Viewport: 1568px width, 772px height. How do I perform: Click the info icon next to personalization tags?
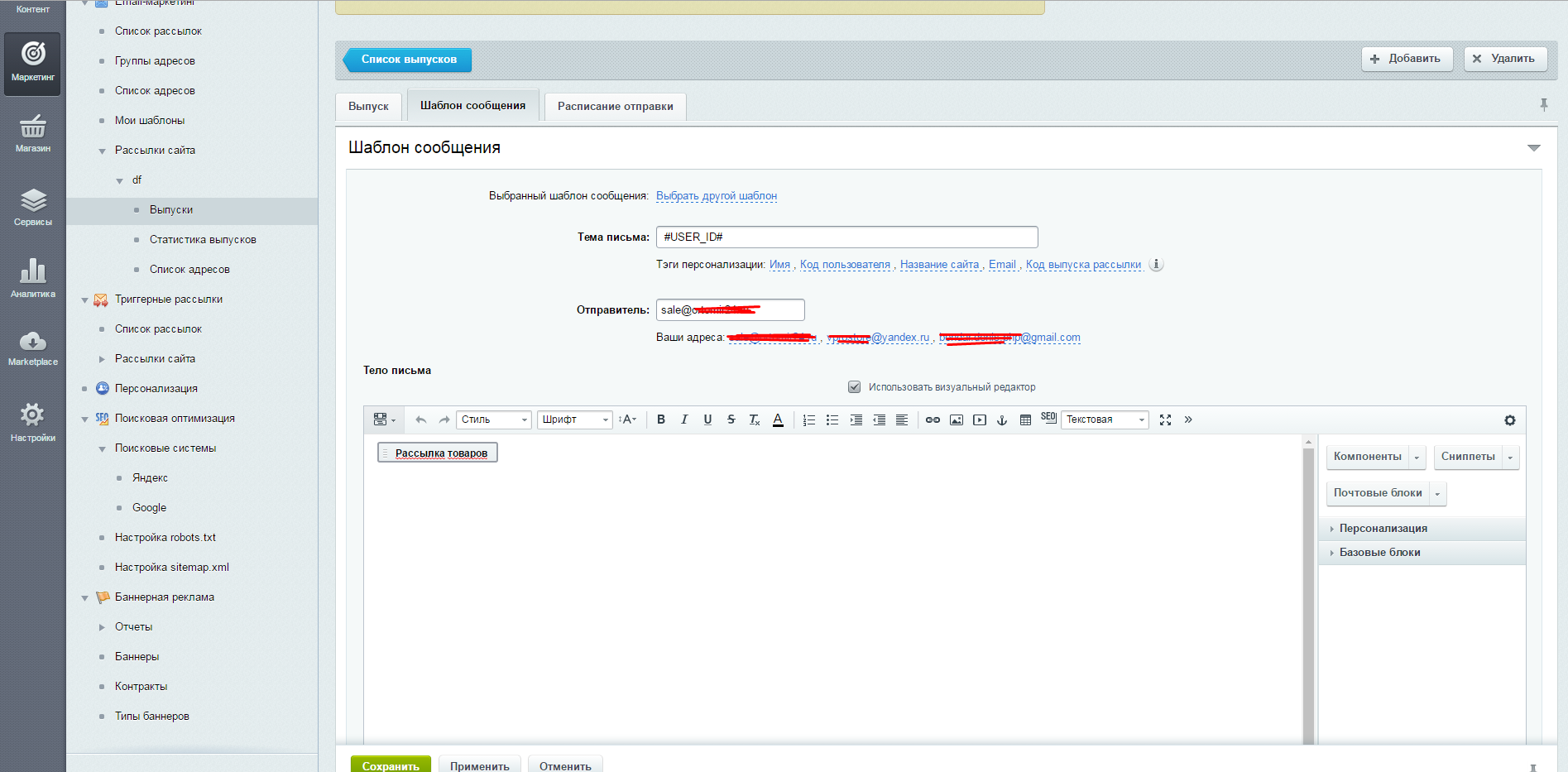click(1157, 265)
